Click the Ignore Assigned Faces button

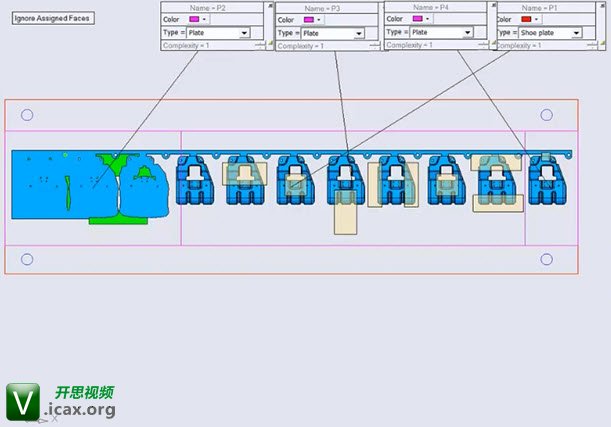[x=53, y=18]
